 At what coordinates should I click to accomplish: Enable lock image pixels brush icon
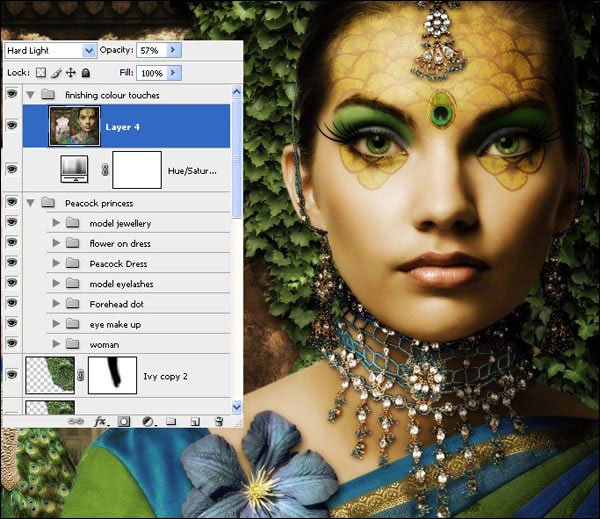click(56, 73)
